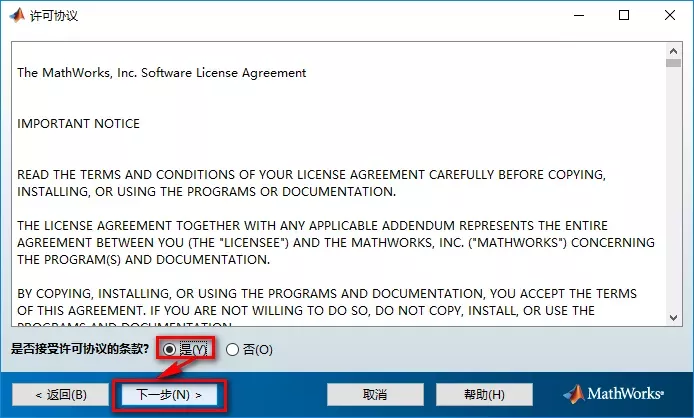Go back with the 返回(B) button
The image size is (694, 418).
[60, 394]
